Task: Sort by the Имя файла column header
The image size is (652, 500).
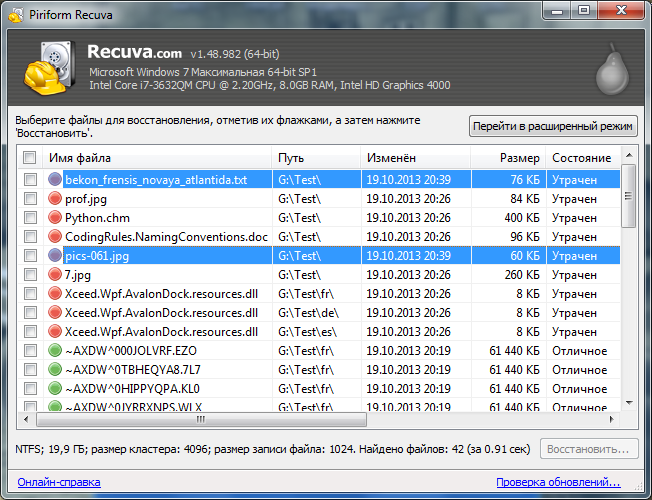Action: tap(157, 158)
